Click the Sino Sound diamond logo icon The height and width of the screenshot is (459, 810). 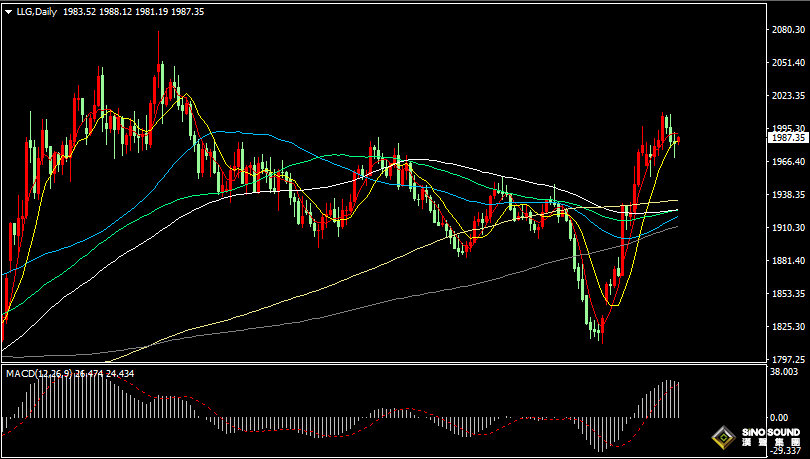point(722,437)
